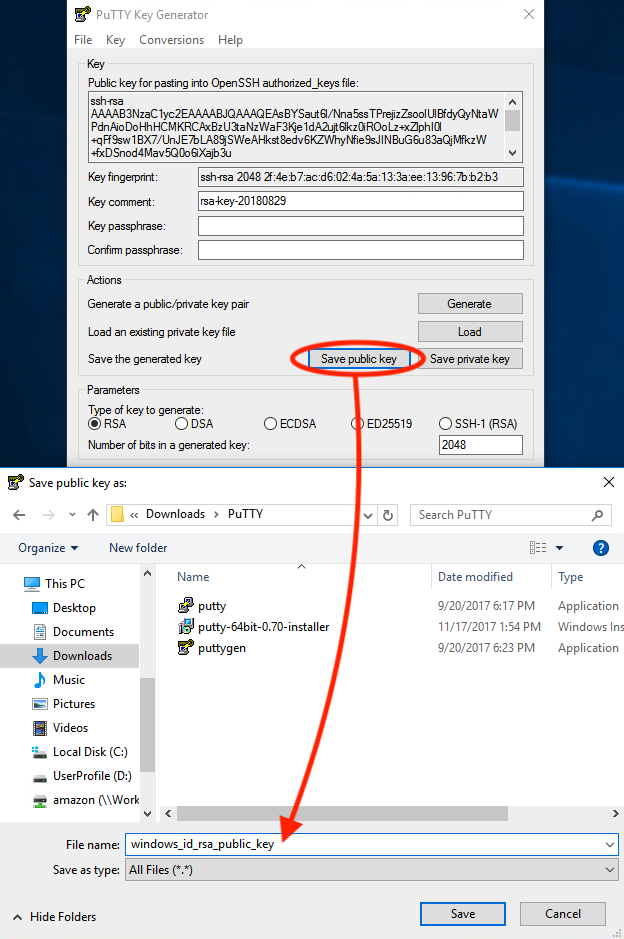
Task: Click the Cancel button in the dialog
Action: (x=563, y=914)
